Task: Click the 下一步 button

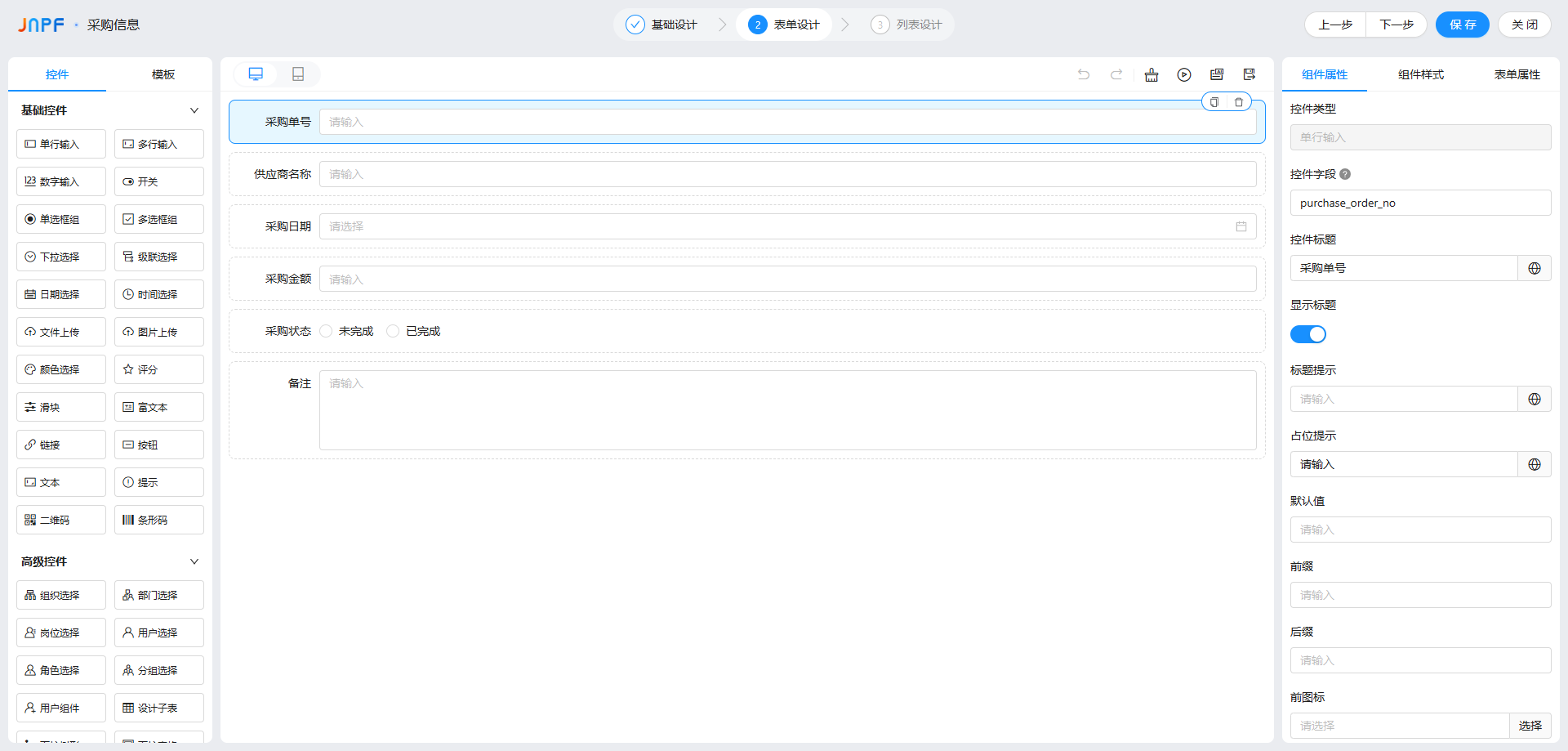Action: click(1396, 25)
